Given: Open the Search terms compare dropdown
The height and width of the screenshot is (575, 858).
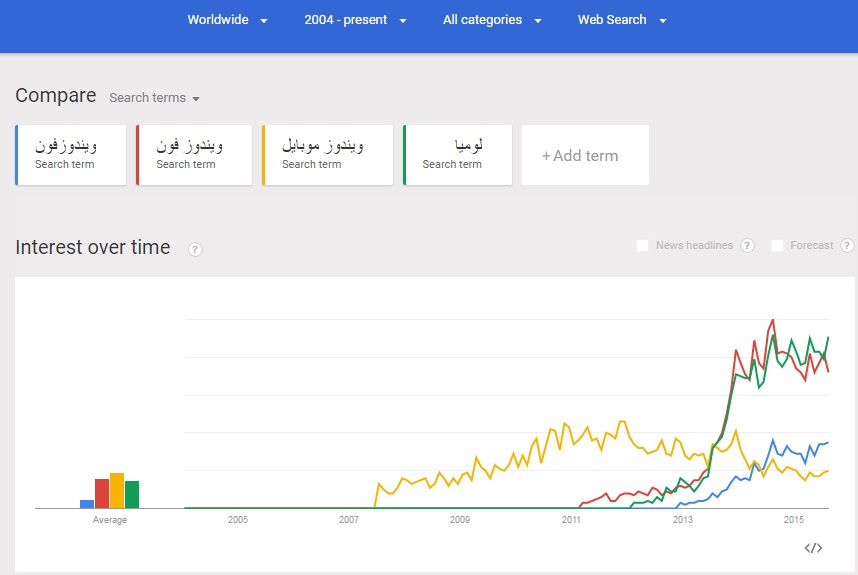Looking at the screenshot, I should [x=154, y=98].
